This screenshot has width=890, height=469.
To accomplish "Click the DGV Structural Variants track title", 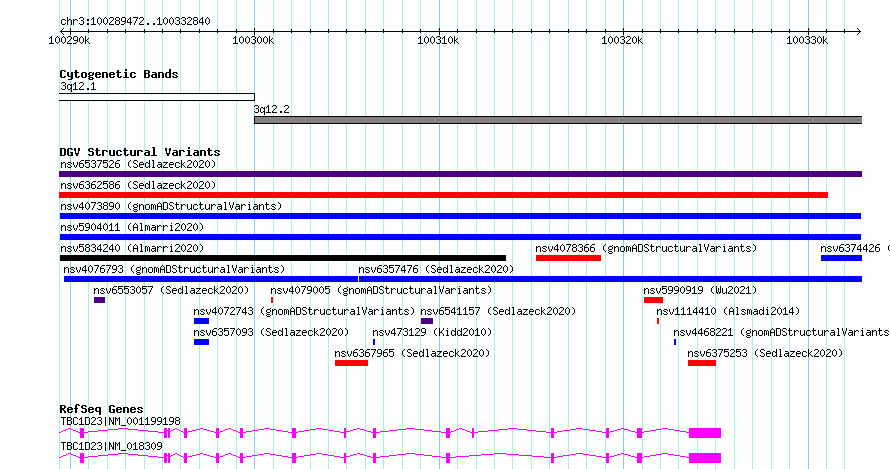I will pos(140,152).
